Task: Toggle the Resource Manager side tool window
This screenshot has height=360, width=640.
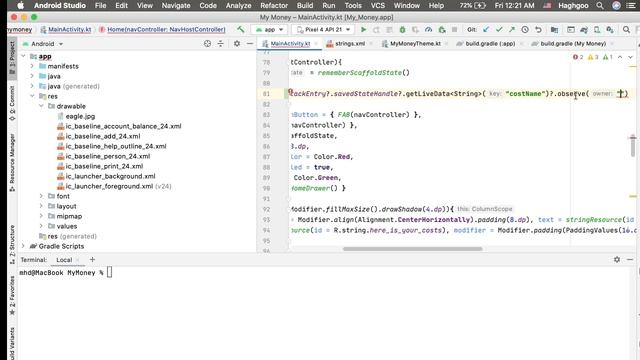Action: tap(12, 162)
